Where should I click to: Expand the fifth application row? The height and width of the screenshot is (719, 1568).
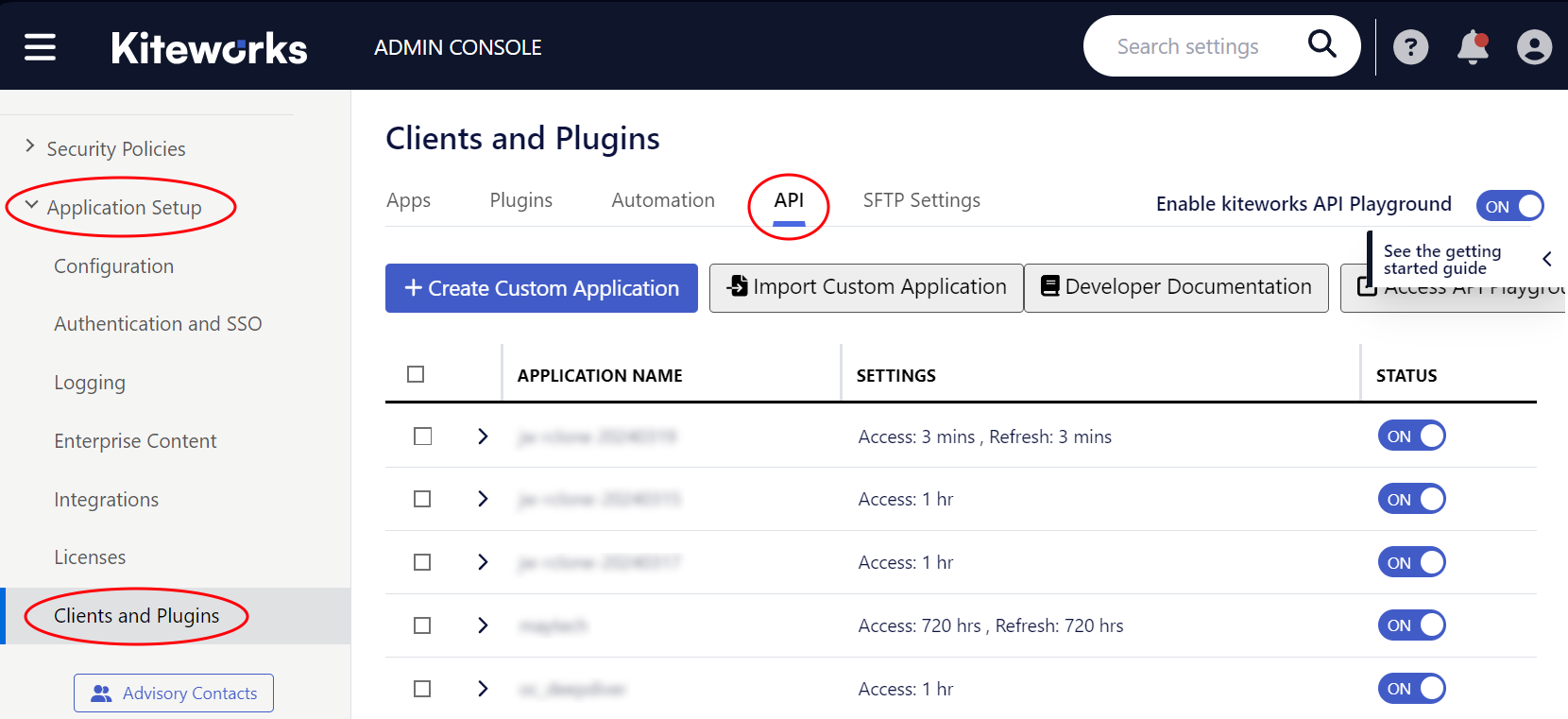(x=483, y=689)
